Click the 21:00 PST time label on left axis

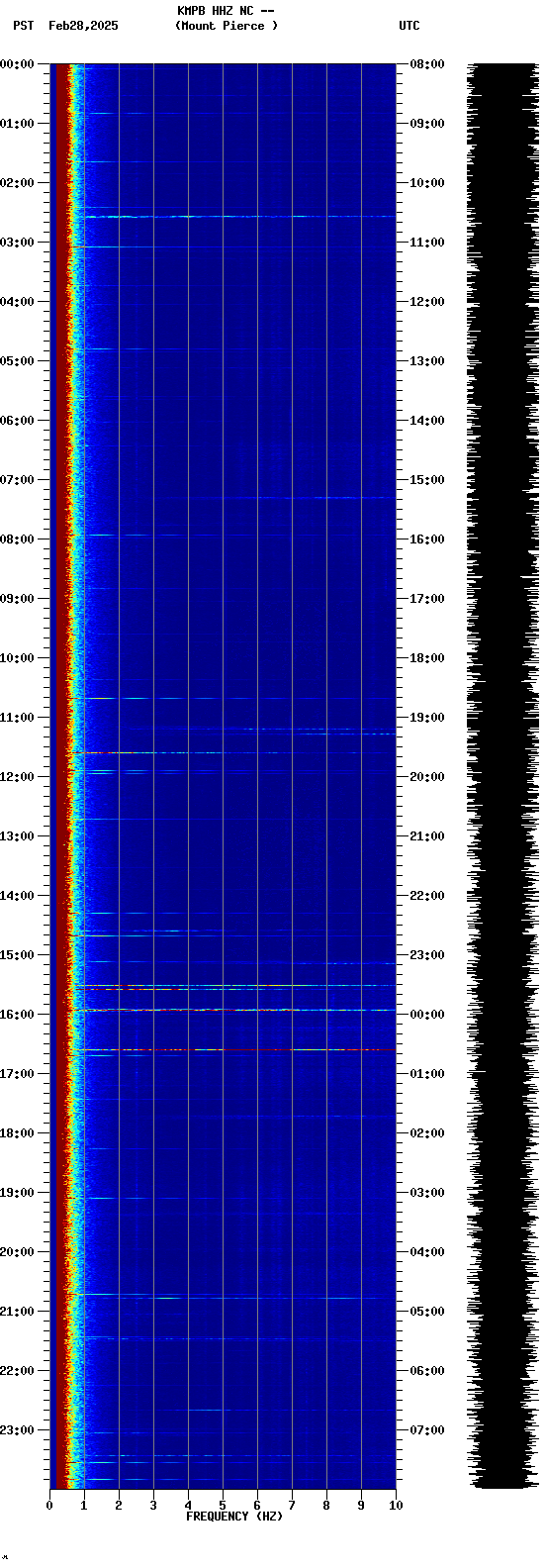17,1312
